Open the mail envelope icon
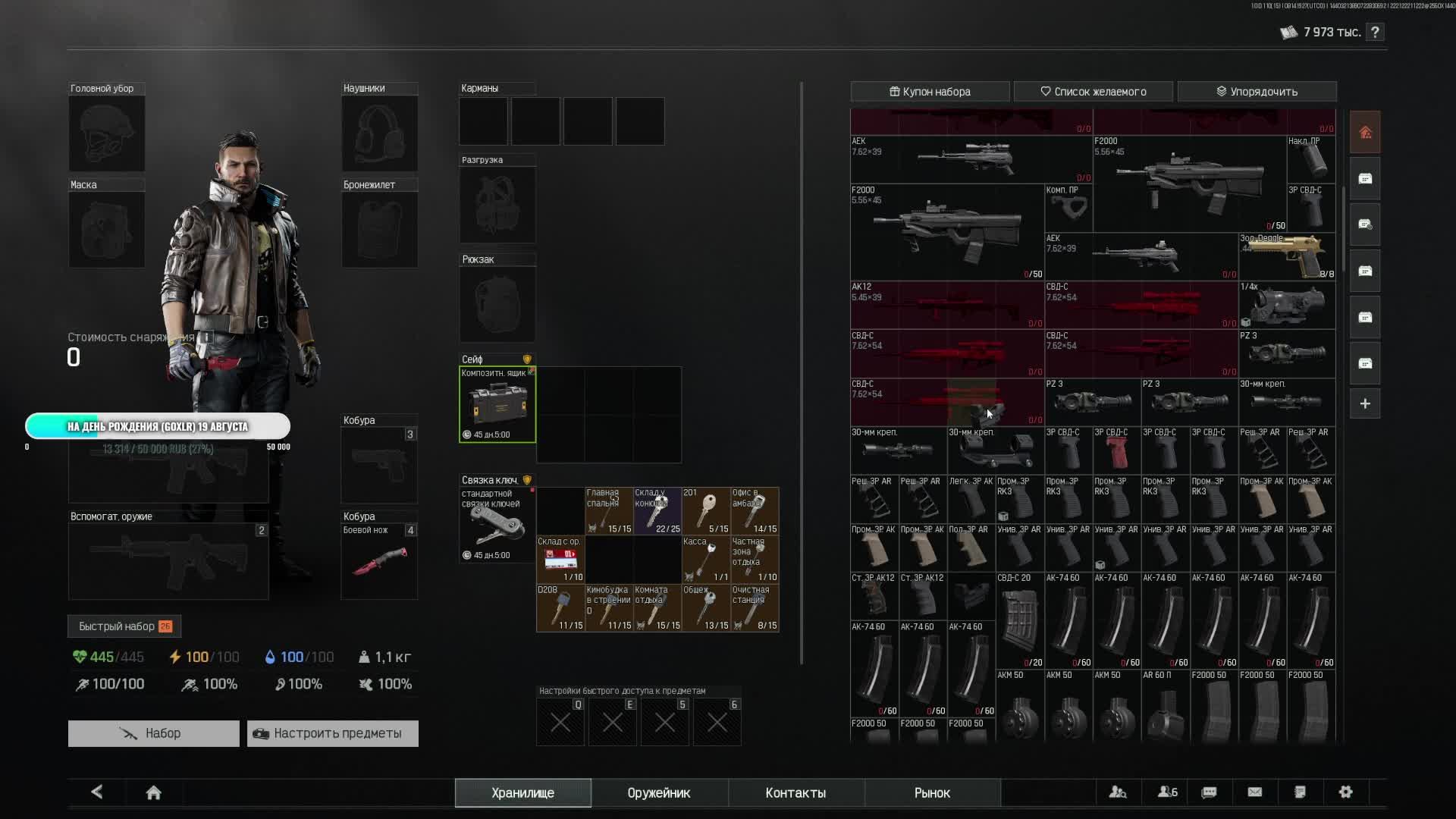The width and height of the screenshot is (1456, 819). (1254, 792)
